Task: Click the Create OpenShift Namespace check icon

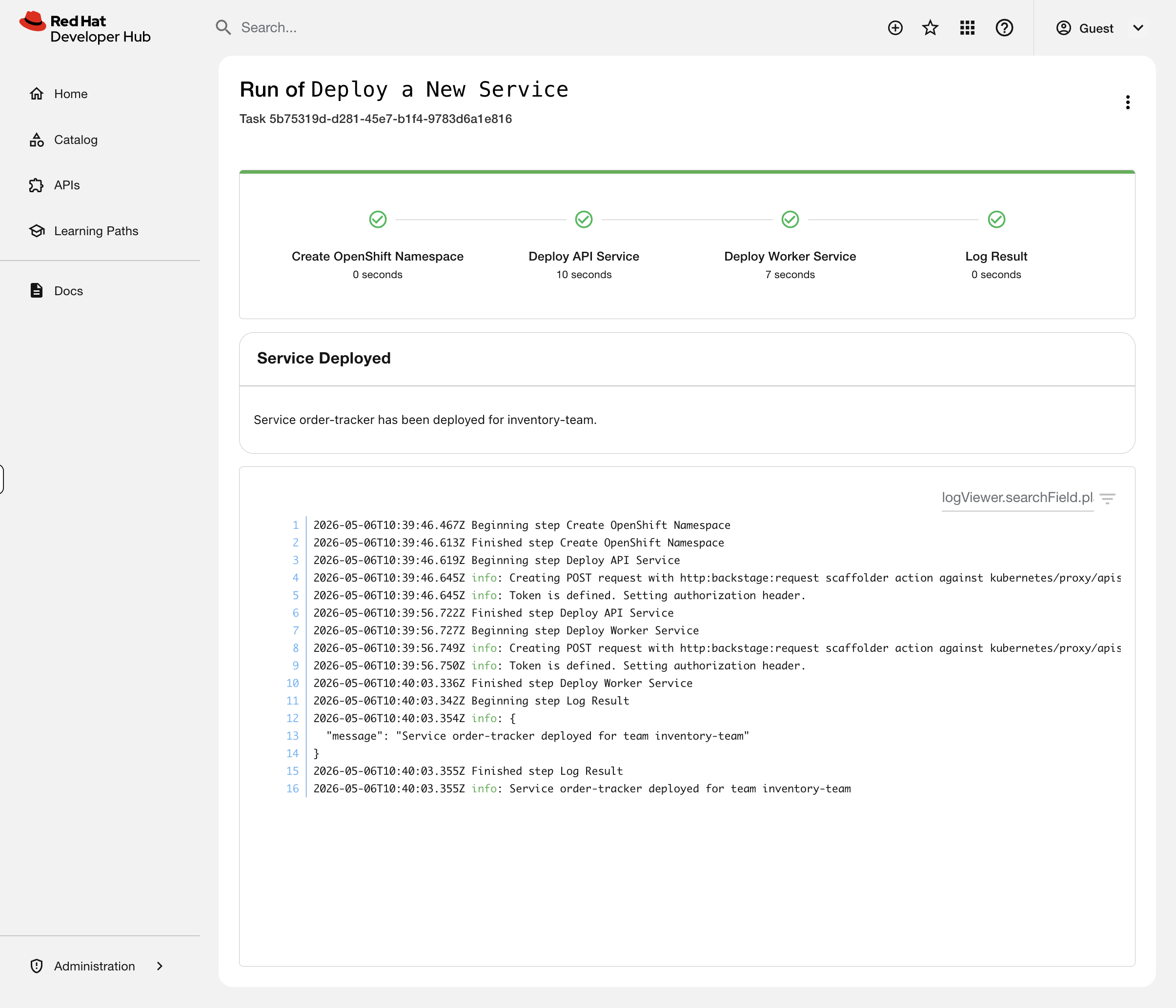Action: (377, 219)
